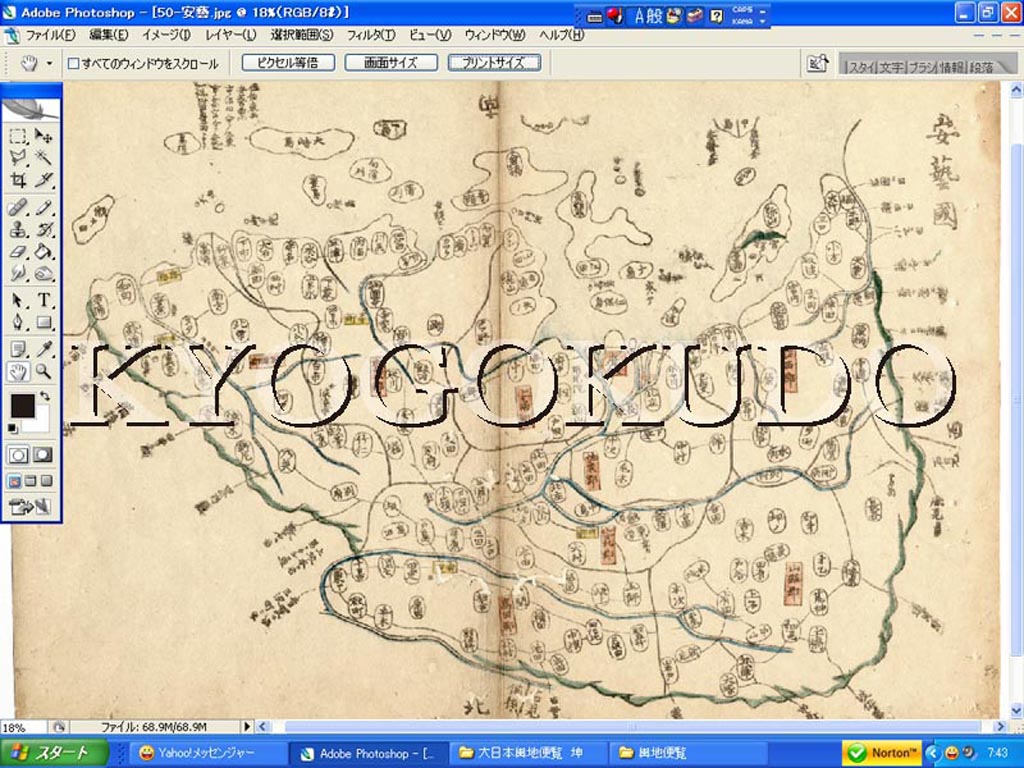Switch to Standard editing mode
Viewport: 1024px width, 768px height.
tap(18, 455)
